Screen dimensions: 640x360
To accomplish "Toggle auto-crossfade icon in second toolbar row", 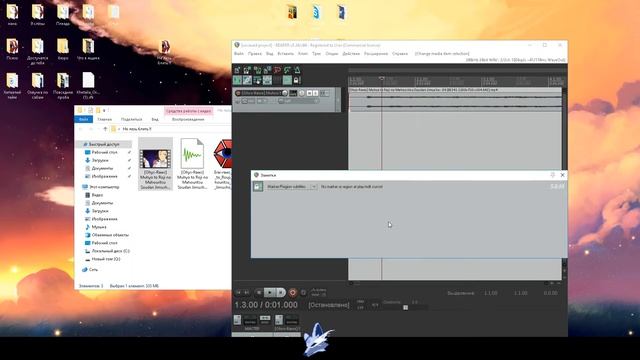I will pyautogui.click(x=237, y=80).
